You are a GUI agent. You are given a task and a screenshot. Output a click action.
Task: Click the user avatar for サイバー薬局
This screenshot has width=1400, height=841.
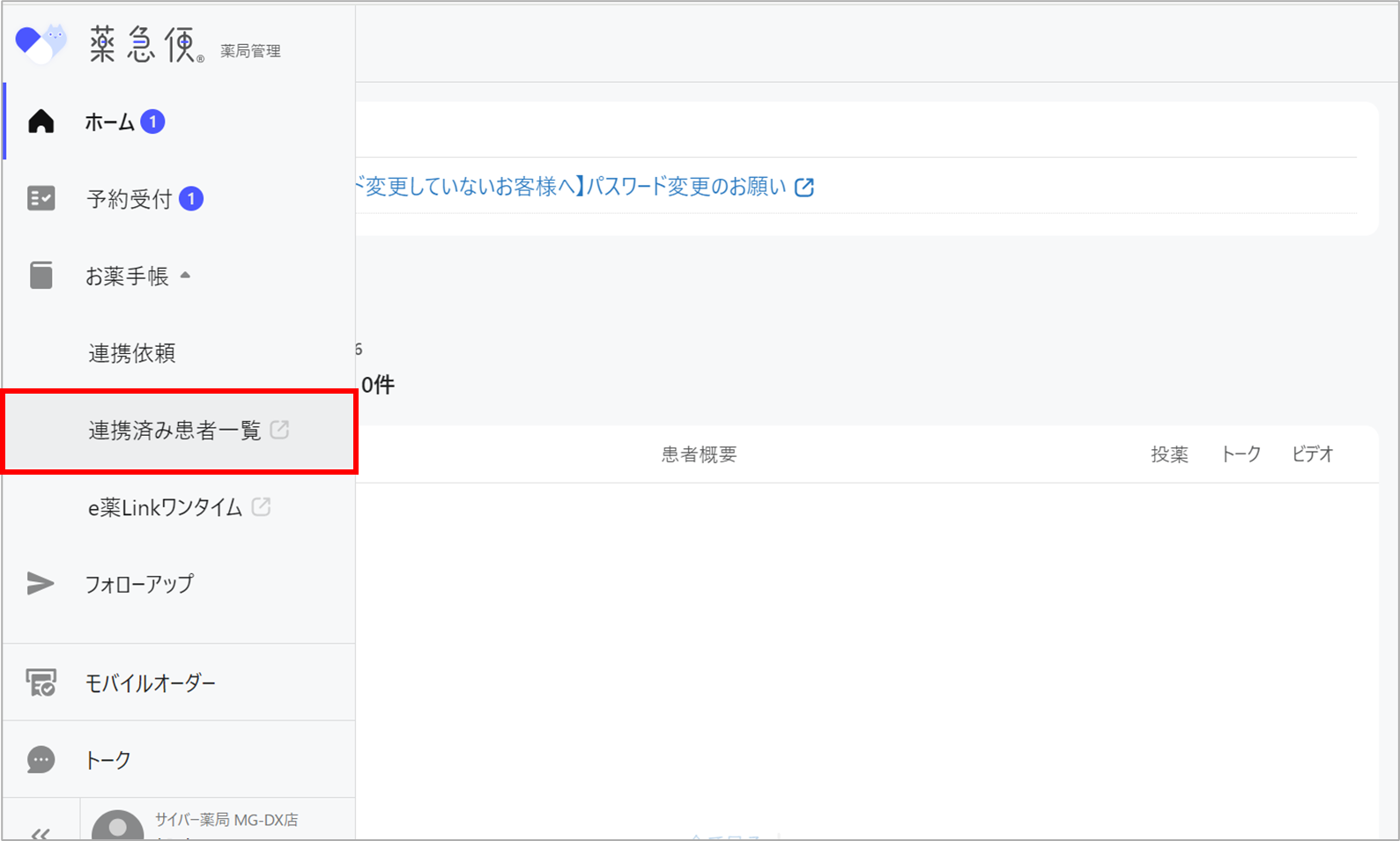(117, 826)
